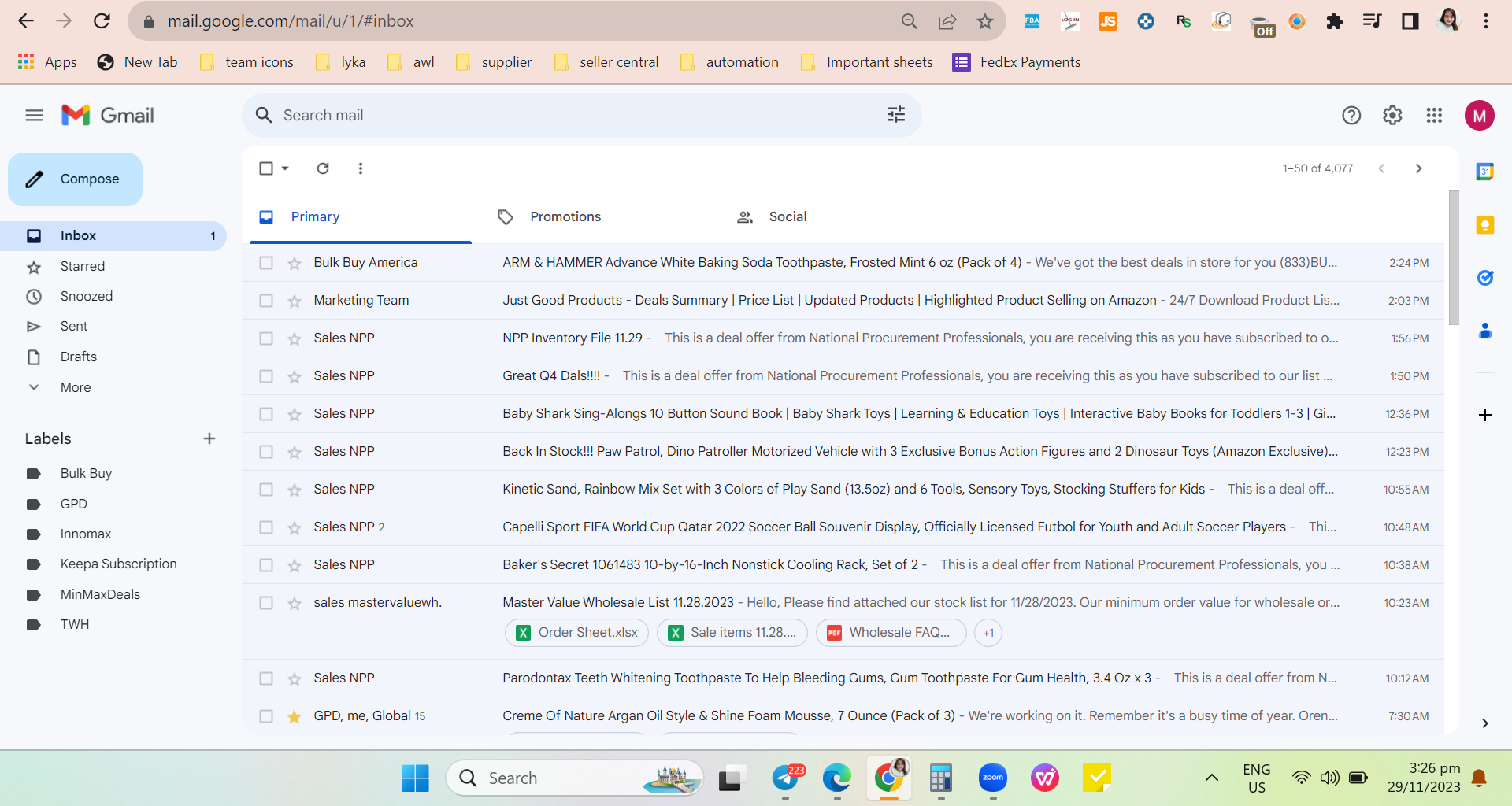Viewport: 1512px width, 806px height.
Task: Switch to the Primary tab
Action: [x=361, y=217]
